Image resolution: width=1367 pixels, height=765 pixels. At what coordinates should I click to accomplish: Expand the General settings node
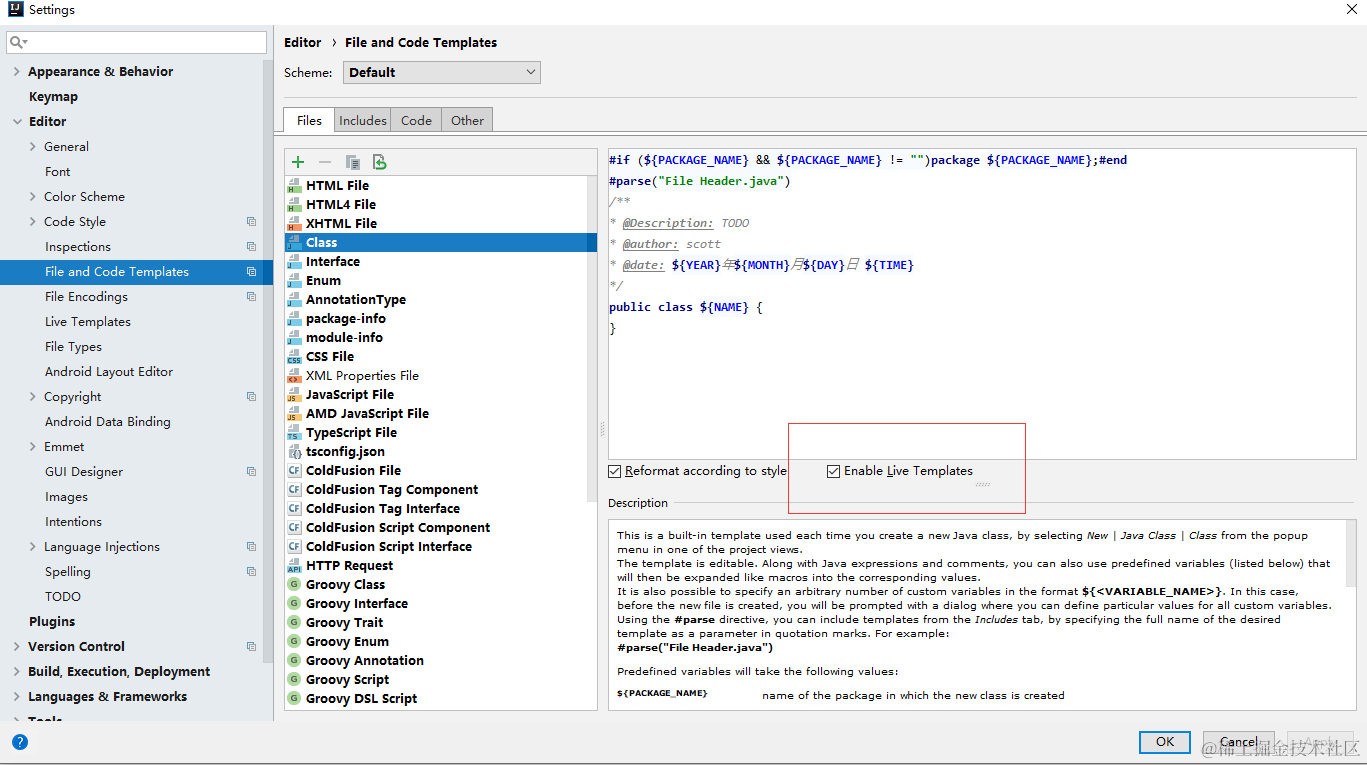[x=33, y=147]
